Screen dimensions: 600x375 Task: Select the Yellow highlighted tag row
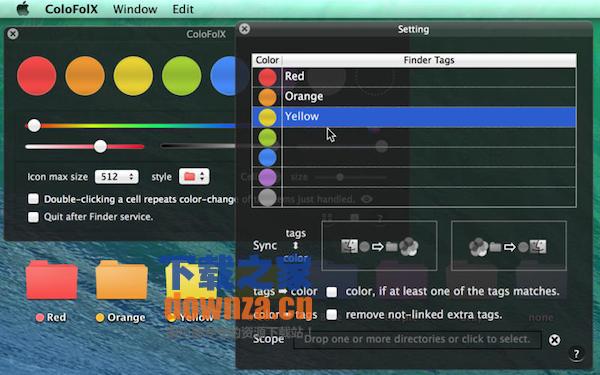click(414, 117)
